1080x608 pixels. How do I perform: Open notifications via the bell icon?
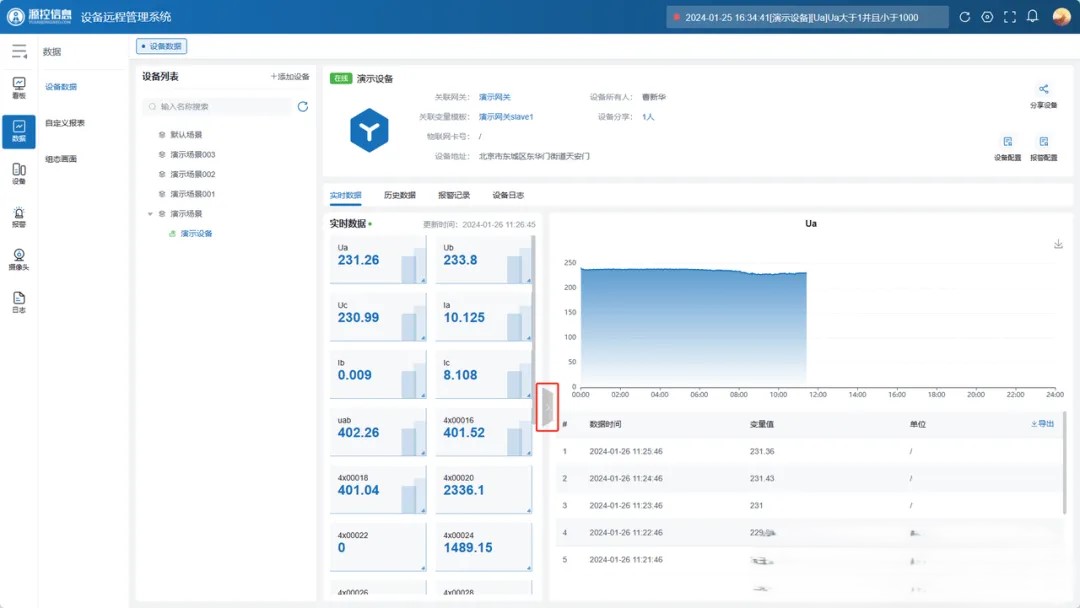point(1032,17)
